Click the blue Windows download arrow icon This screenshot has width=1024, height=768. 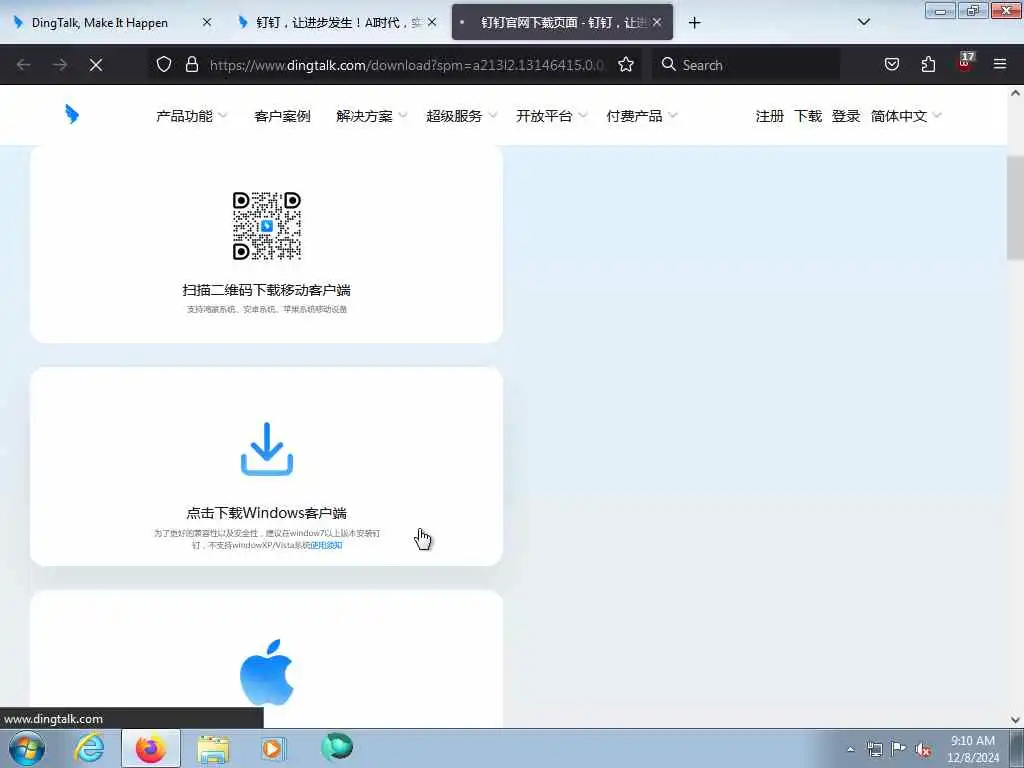(266, 449)
